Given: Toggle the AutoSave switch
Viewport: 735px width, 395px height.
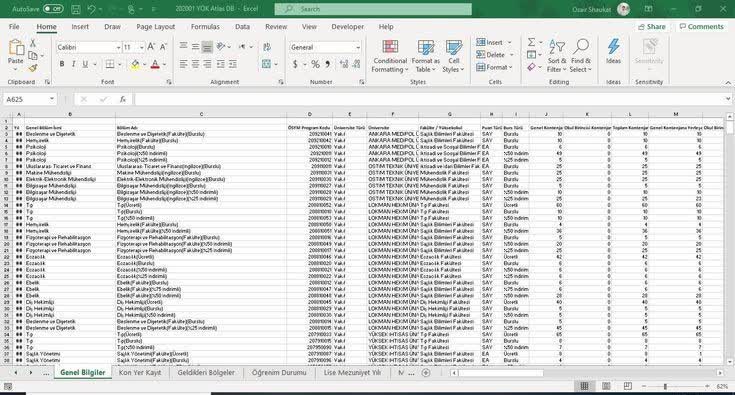Looking at the screenshot, I should point(53,9).
